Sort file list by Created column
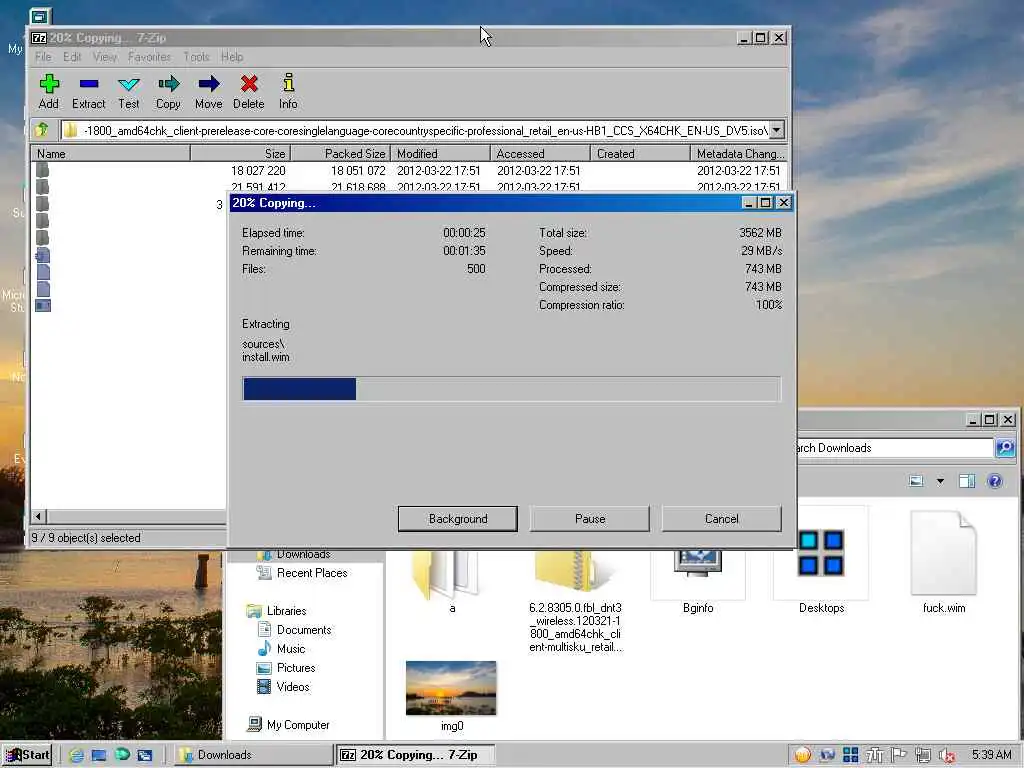Image resolution: width=1024 pixels, height=768 pixels. point(640,153)
